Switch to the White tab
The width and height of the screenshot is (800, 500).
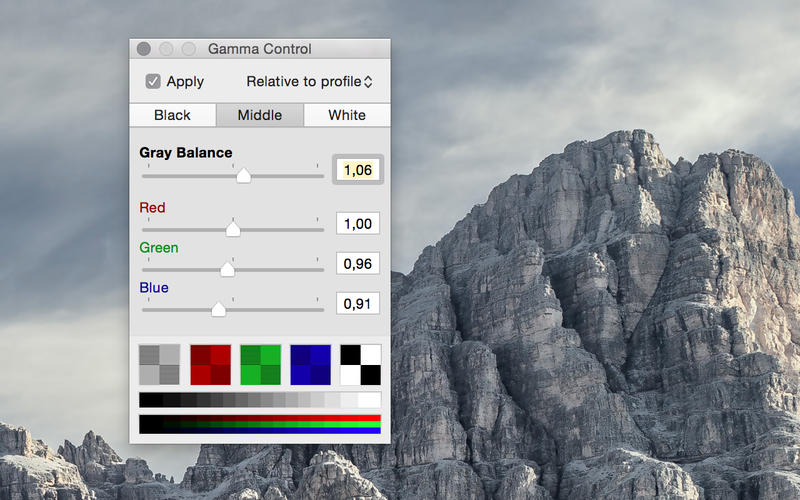click(347, 115)
